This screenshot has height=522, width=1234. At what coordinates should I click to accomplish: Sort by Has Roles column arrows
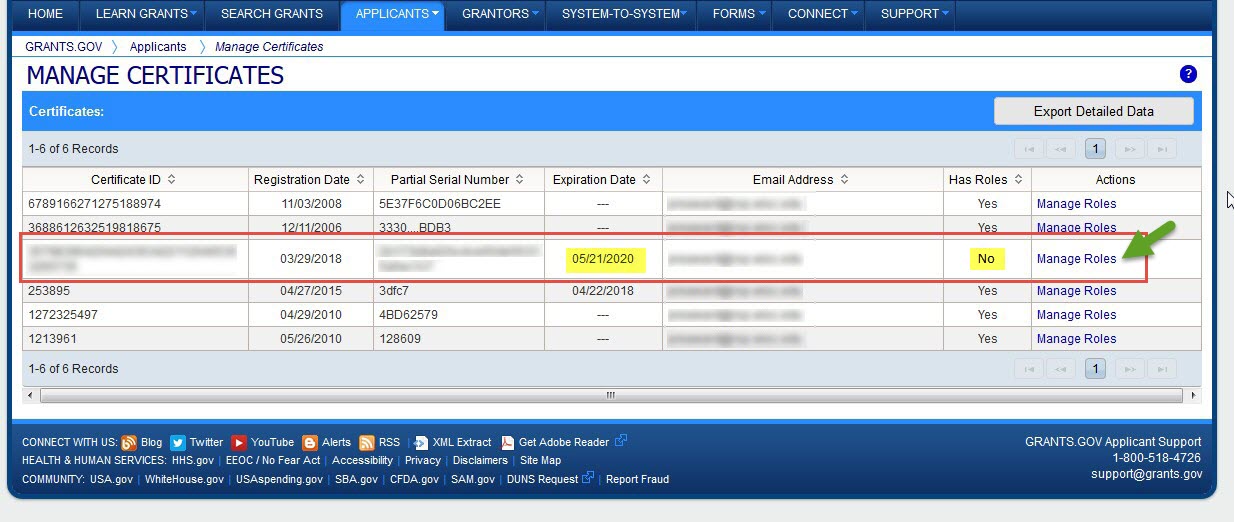(1018, 180)
